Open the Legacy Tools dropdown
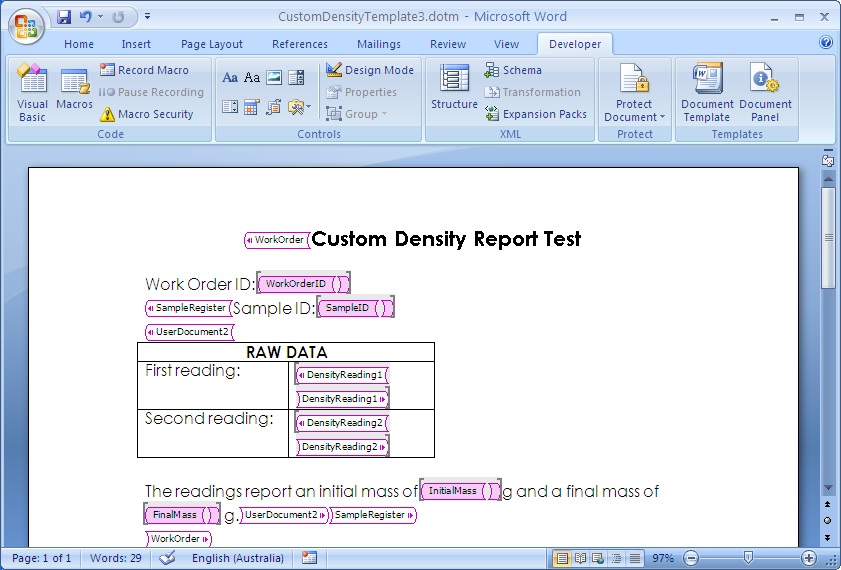Screen dimensions: 841x570 click(x=299, y=107)
